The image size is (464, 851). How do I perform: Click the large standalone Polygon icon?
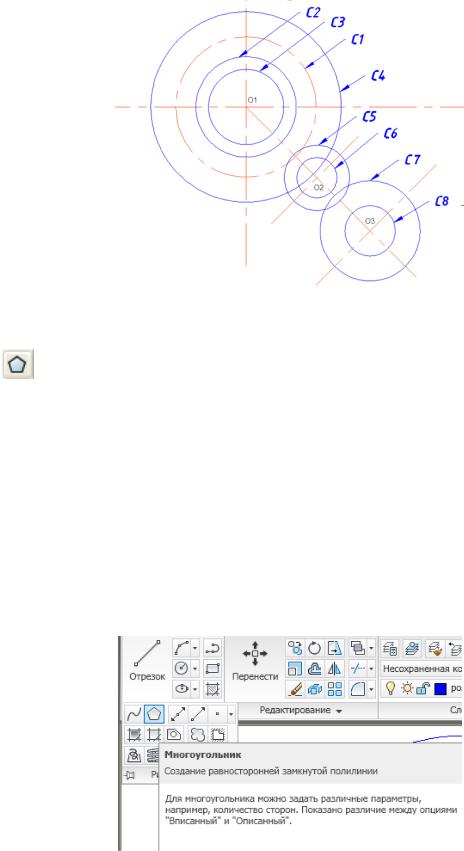(19, 363)
